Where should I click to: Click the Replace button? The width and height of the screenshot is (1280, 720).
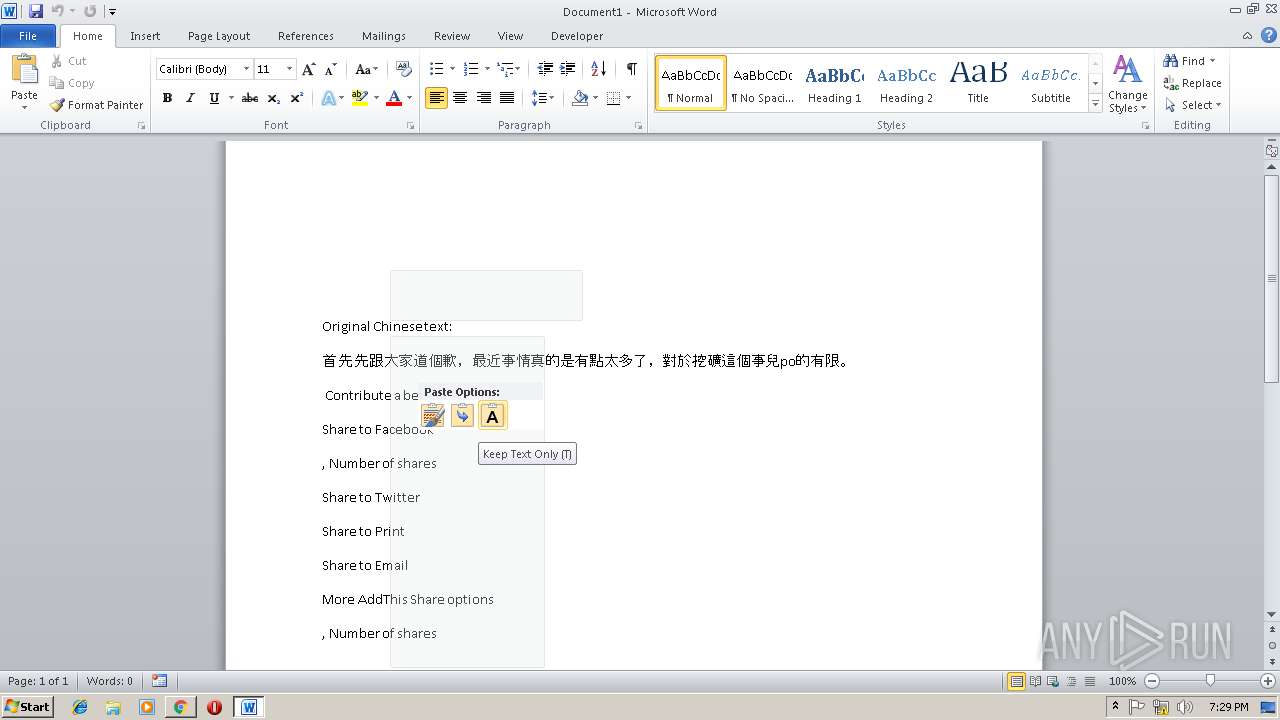1192,83
